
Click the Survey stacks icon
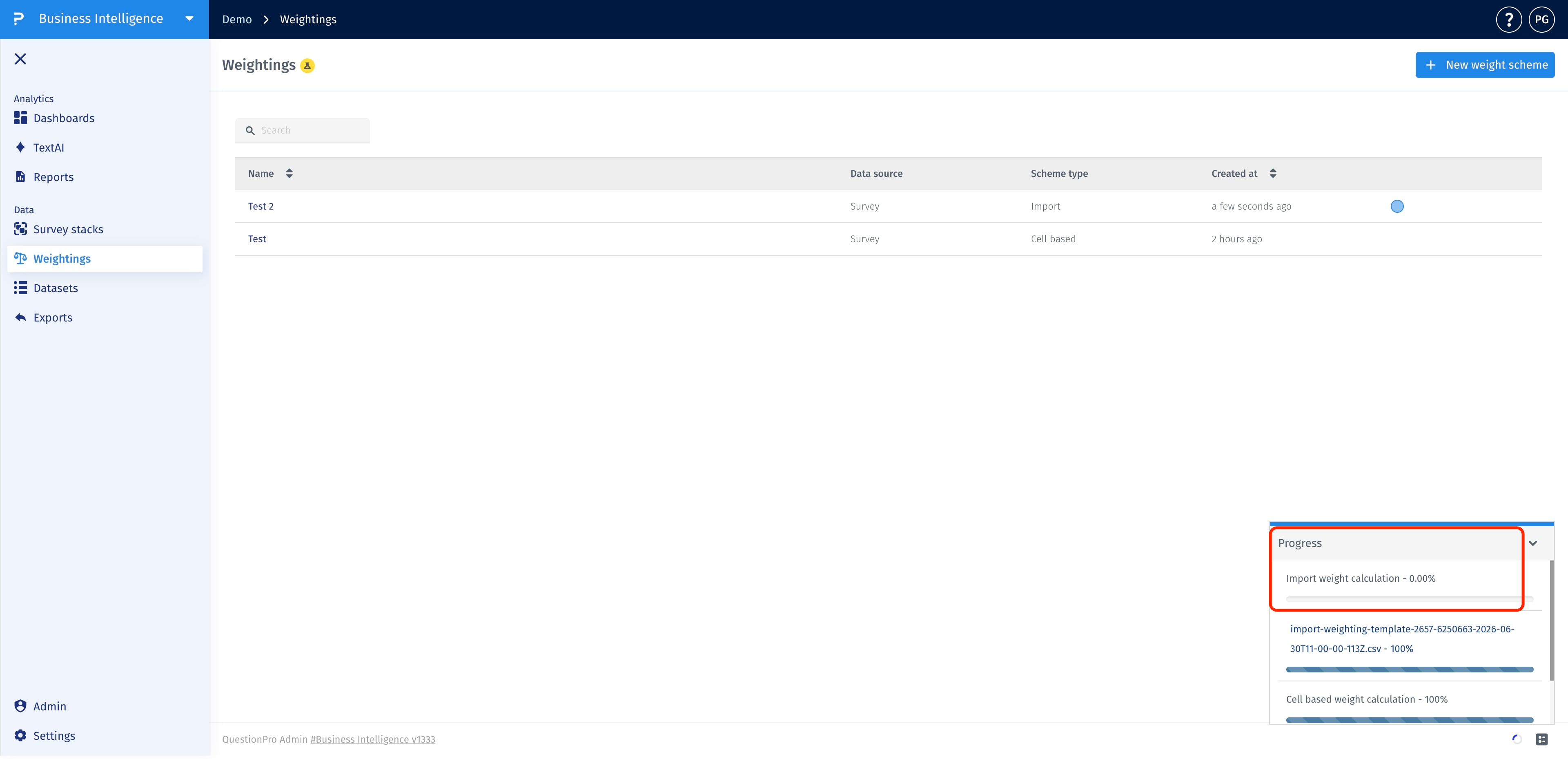[x=20, y=229]
